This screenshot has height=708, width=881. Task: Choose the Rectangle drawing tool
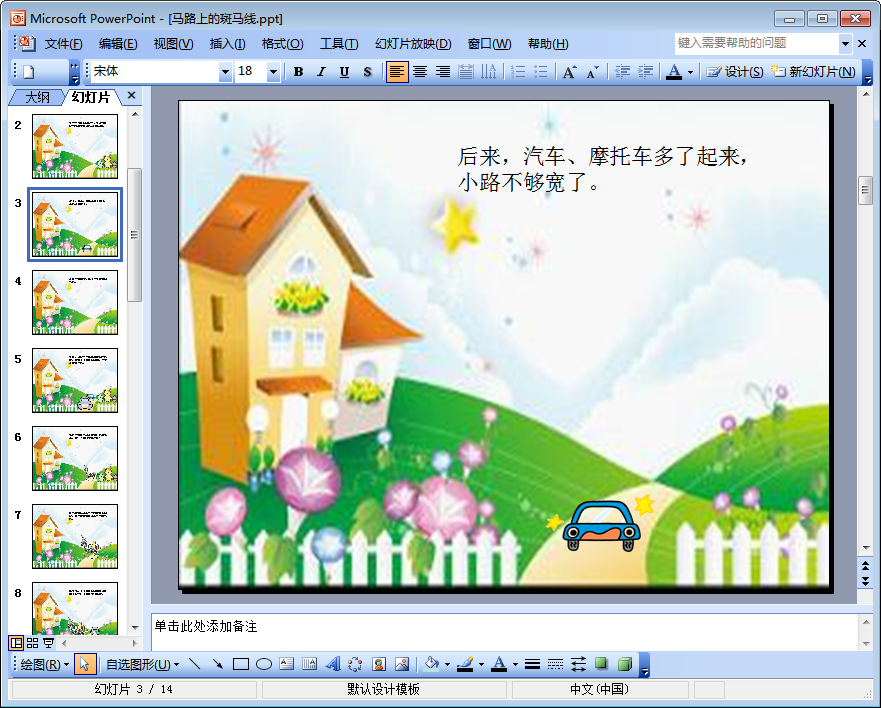tap(241, 664)
